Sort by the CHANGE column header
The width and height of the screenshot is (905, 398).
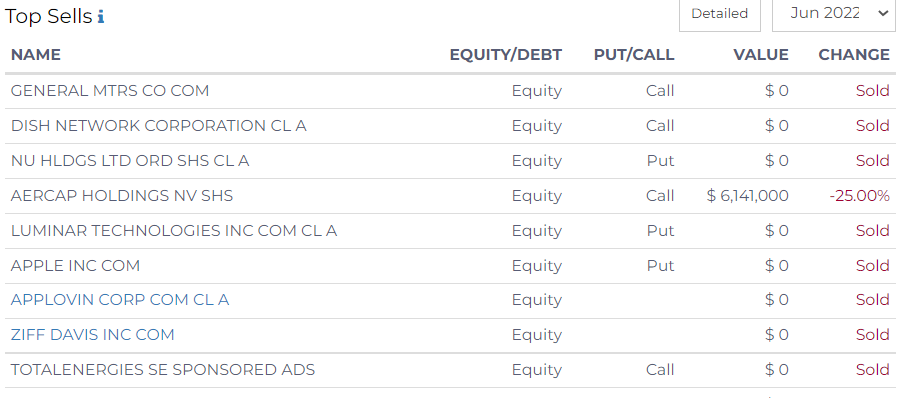pyautogui.click(x=854, y=55)
